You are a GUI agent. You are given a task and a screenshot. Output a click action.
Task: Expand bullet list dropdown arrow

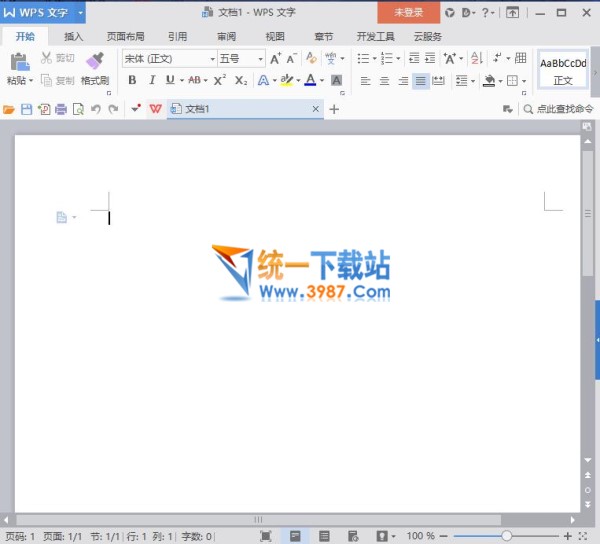[x=375, y=59]
